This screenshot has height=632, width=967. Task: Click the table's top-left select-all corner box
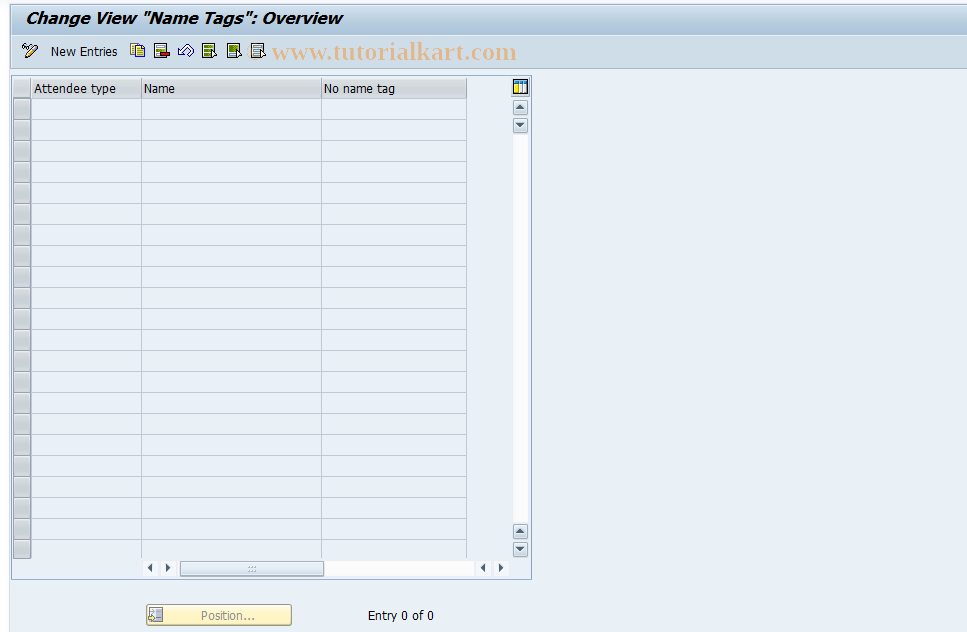22,88
